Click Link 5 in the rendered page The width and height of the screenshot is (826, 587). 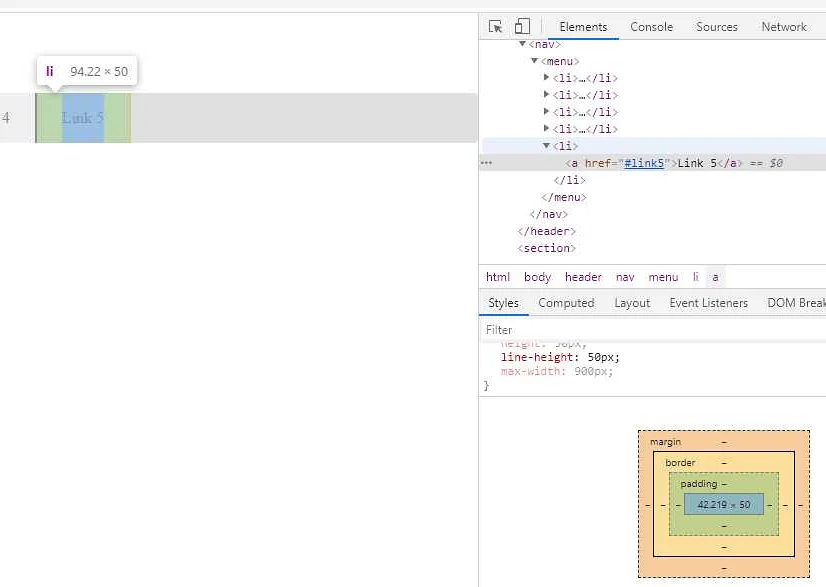coord(82,117)
